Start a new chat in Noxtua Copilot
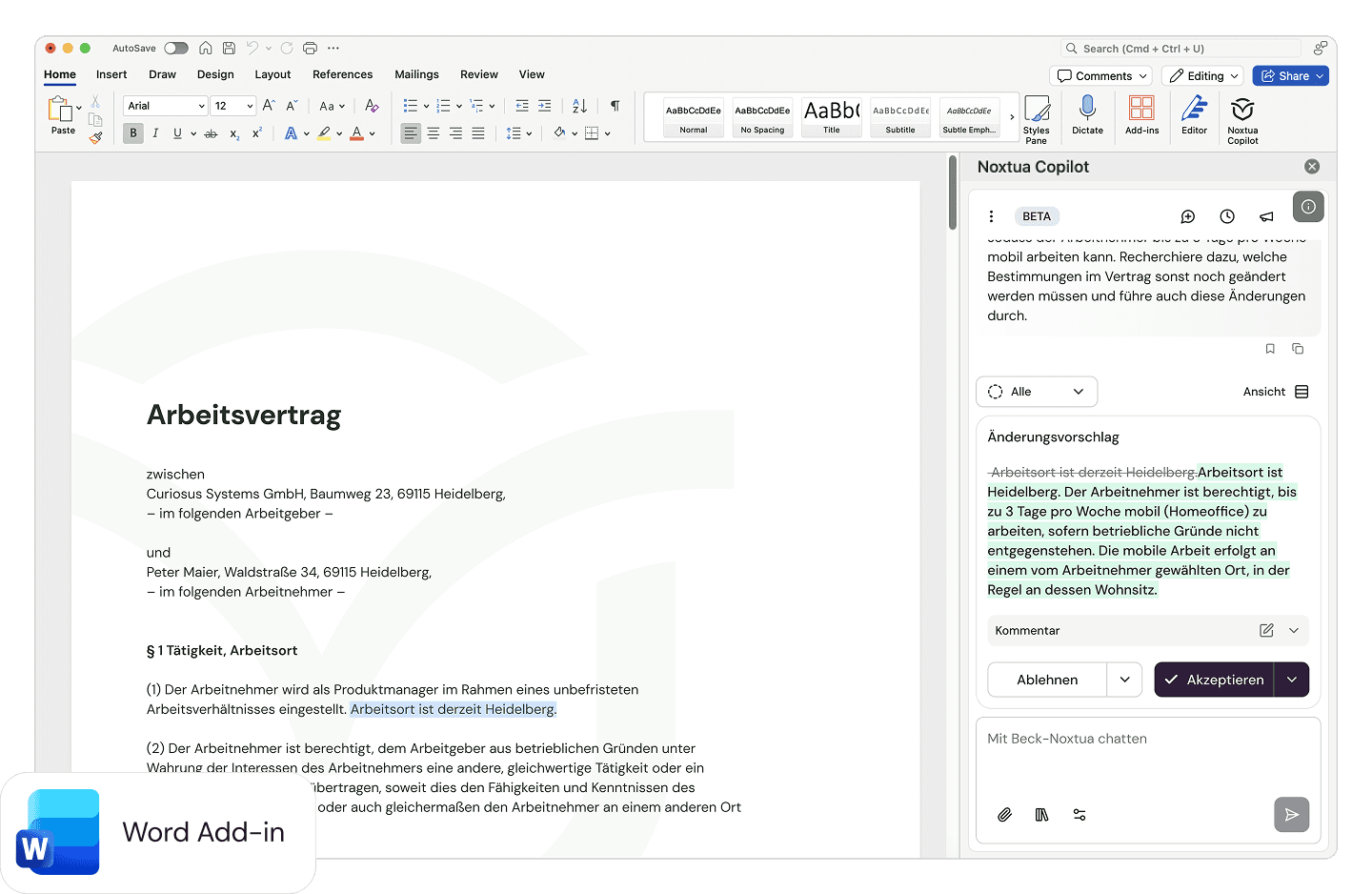This screenshot has width=1372, height=894. (1188, 216)
